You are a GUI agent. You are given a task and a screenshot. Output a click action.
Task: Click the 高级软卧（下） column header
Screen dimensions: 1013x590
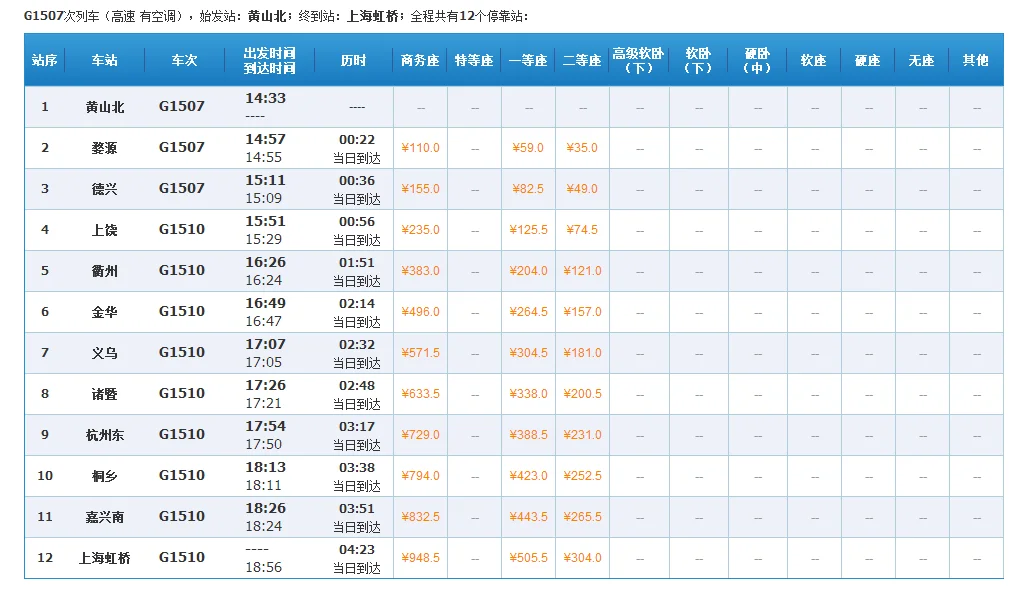[639, 60]
